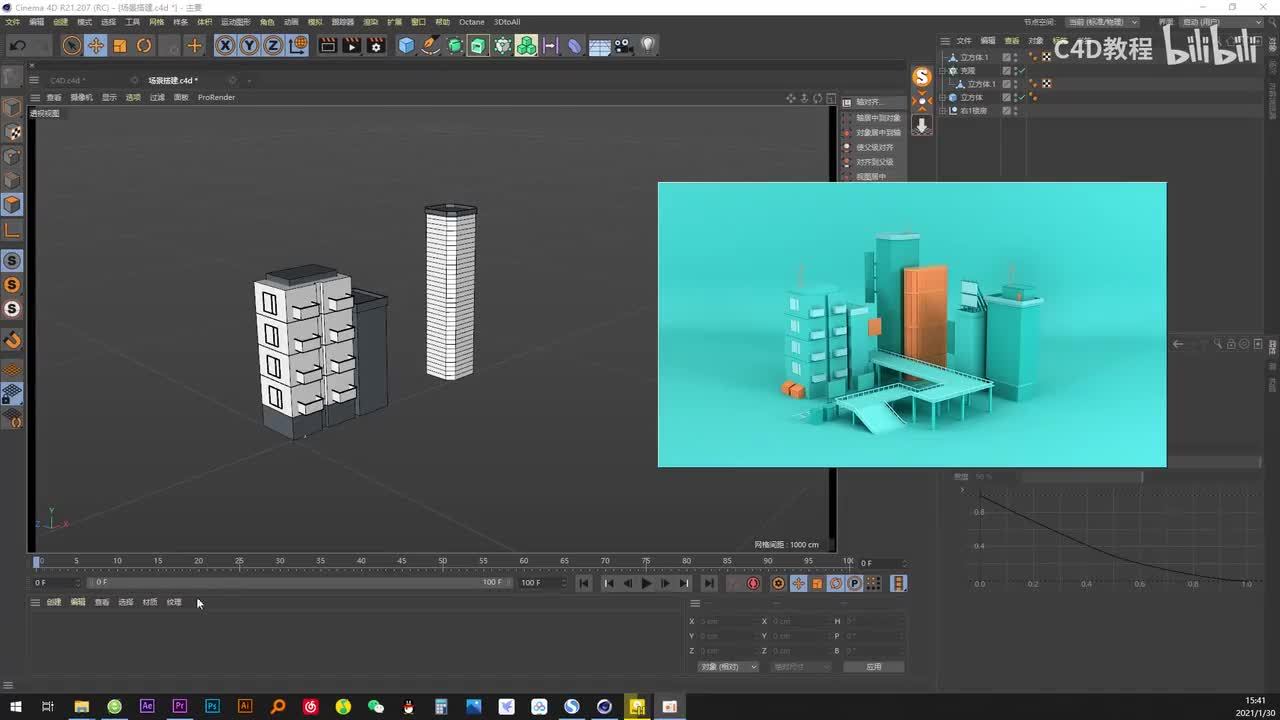Open the Pen spline tool
Image resolution: width=1280 pixels, height=720 pixels.
[x=430, y=45]
